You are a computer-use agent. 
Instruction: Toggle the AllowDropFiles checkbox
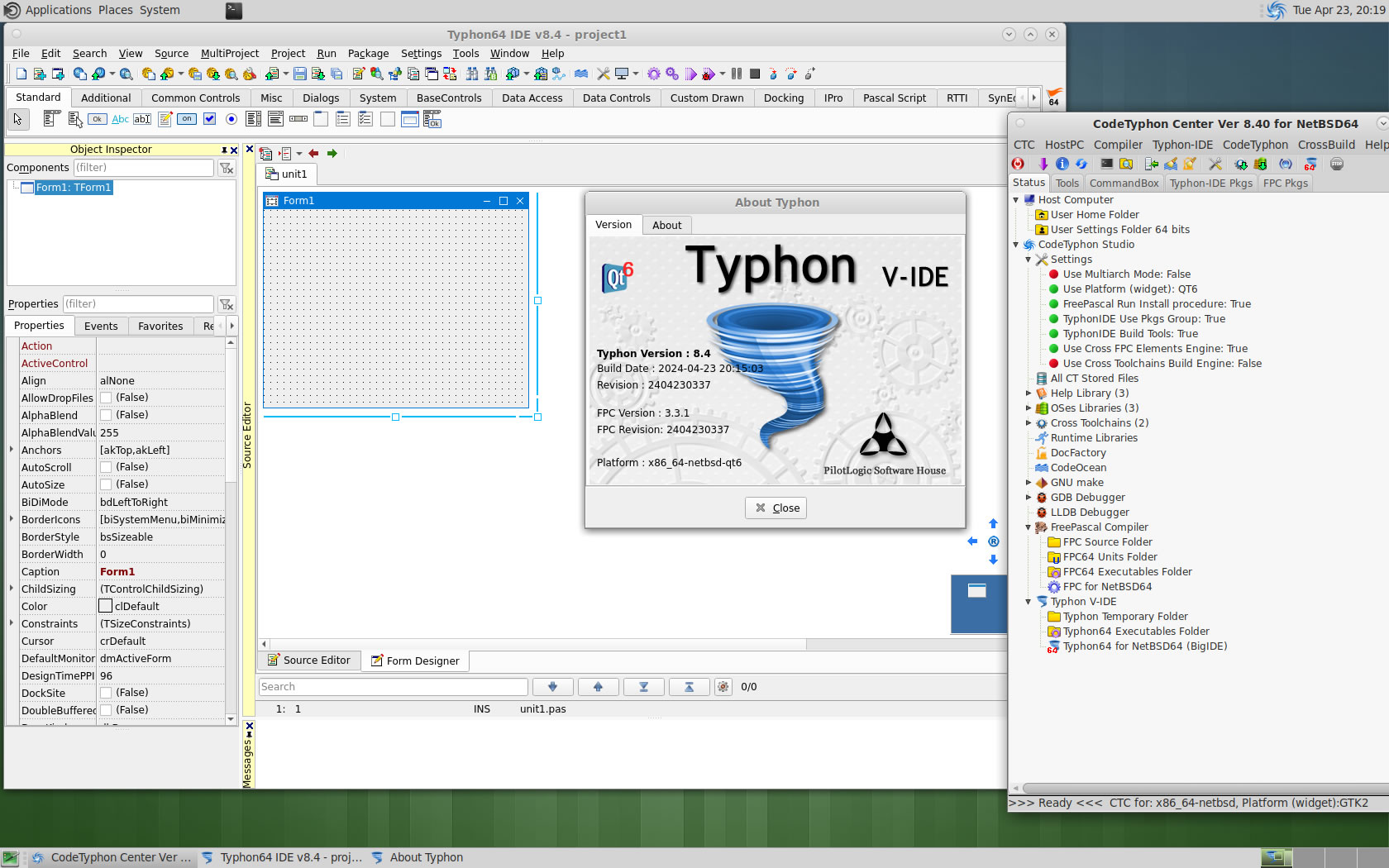click(106, 398)
